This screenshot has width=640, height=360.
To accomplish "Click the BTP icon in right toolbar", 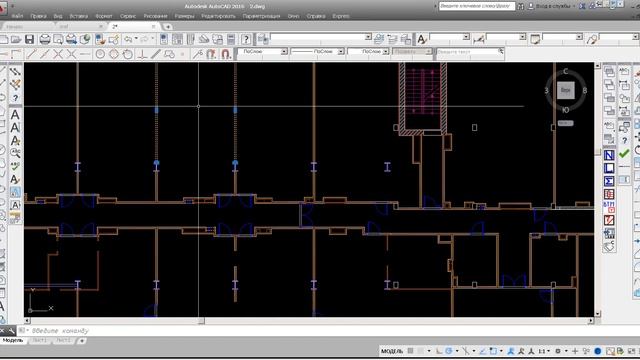I will tap(609, 207).
